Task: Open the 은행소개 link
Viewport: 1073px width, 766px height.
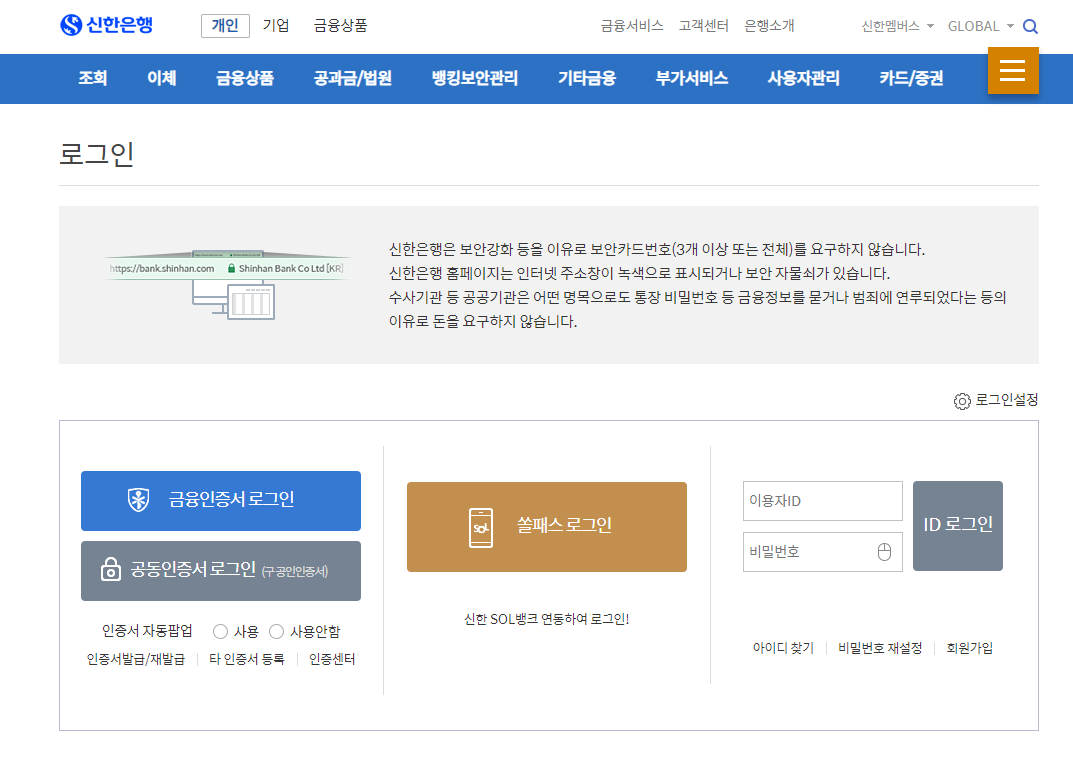Action: click(x=769, y=26)
